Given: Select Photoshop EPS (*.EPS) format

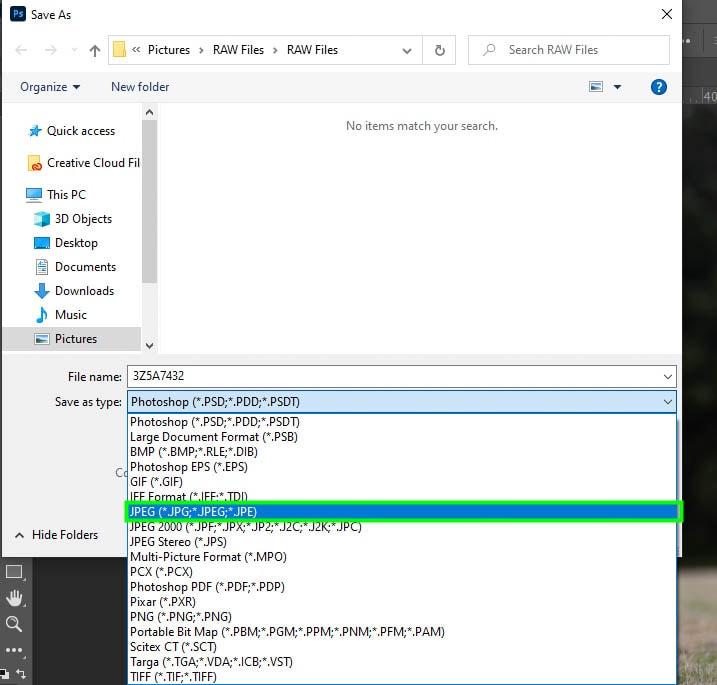Looking at the screenshot, I should [x=402, y=467].
